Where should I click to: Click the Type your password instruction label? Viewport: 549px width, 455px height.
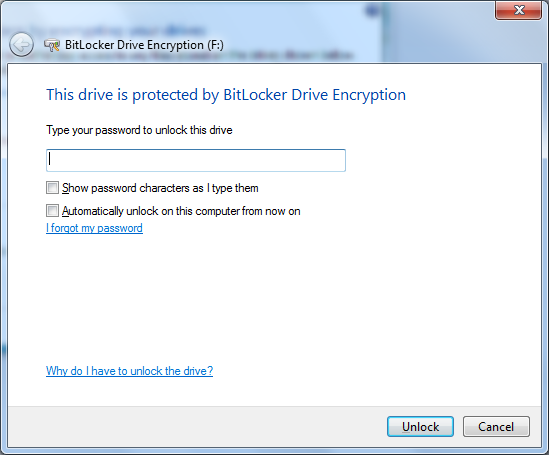pyautogui.click(x=139, y=130)
